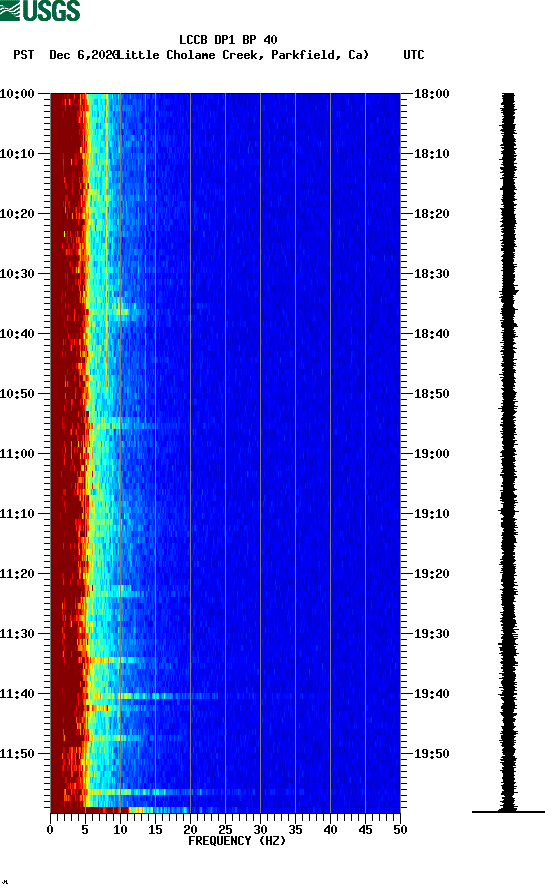Click the 19:10 UTC time label
This screenshot has height=893, width=552.
pos(432,514)
